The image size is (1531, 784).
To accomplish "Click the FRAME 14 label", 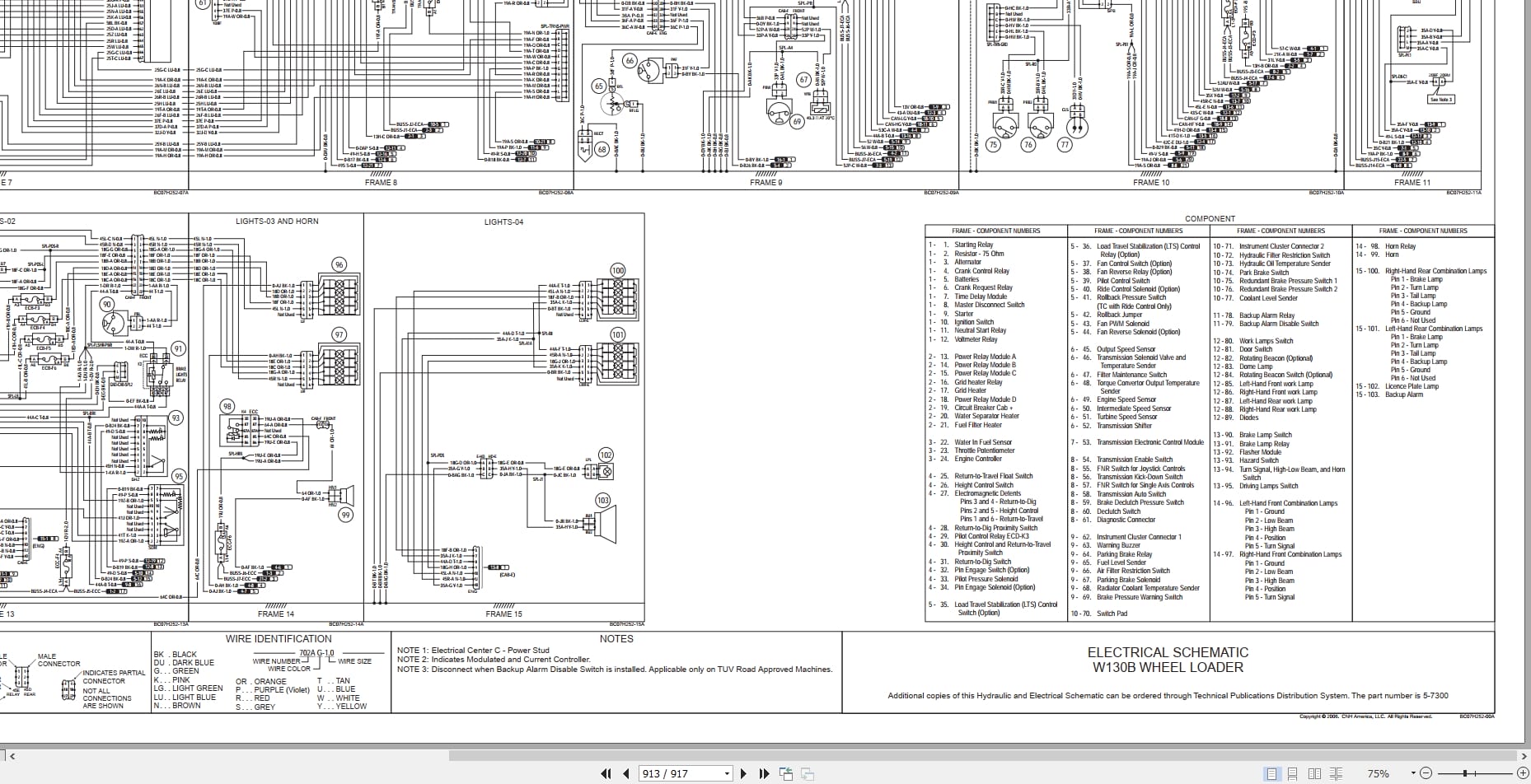I will click(275, 614).
